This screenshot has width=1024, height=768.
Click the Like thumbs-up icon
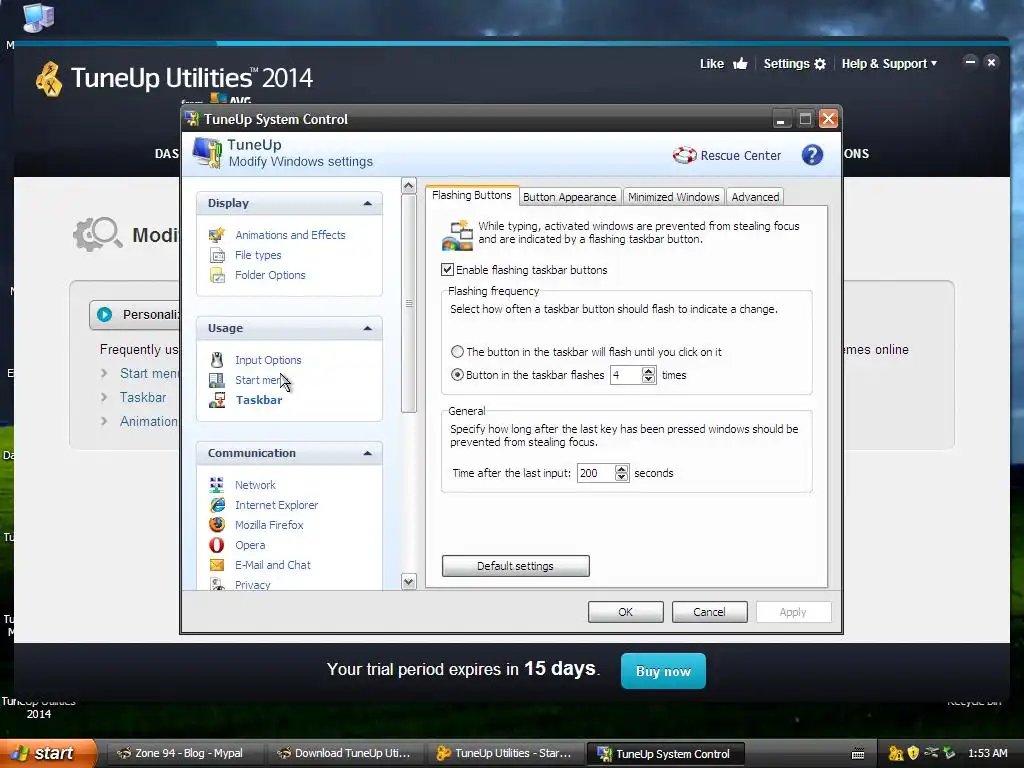pyautogui.click(x=740, y=63)
